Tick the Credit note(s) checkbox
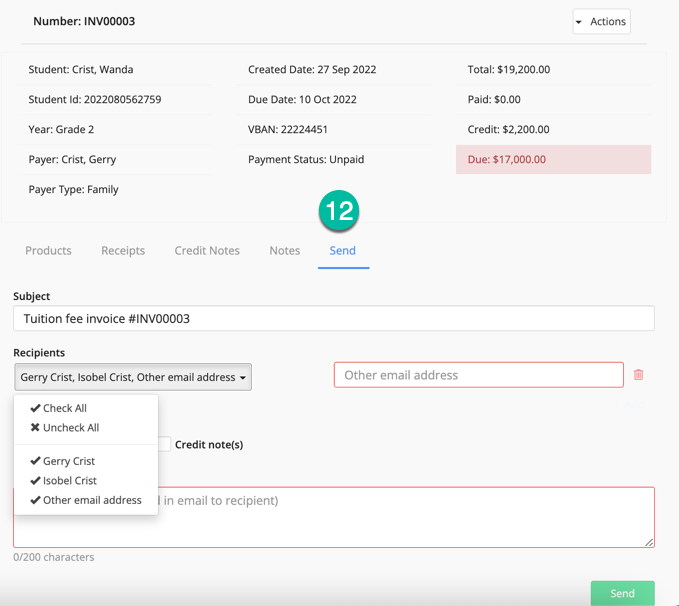 click(x=165, y=444)
